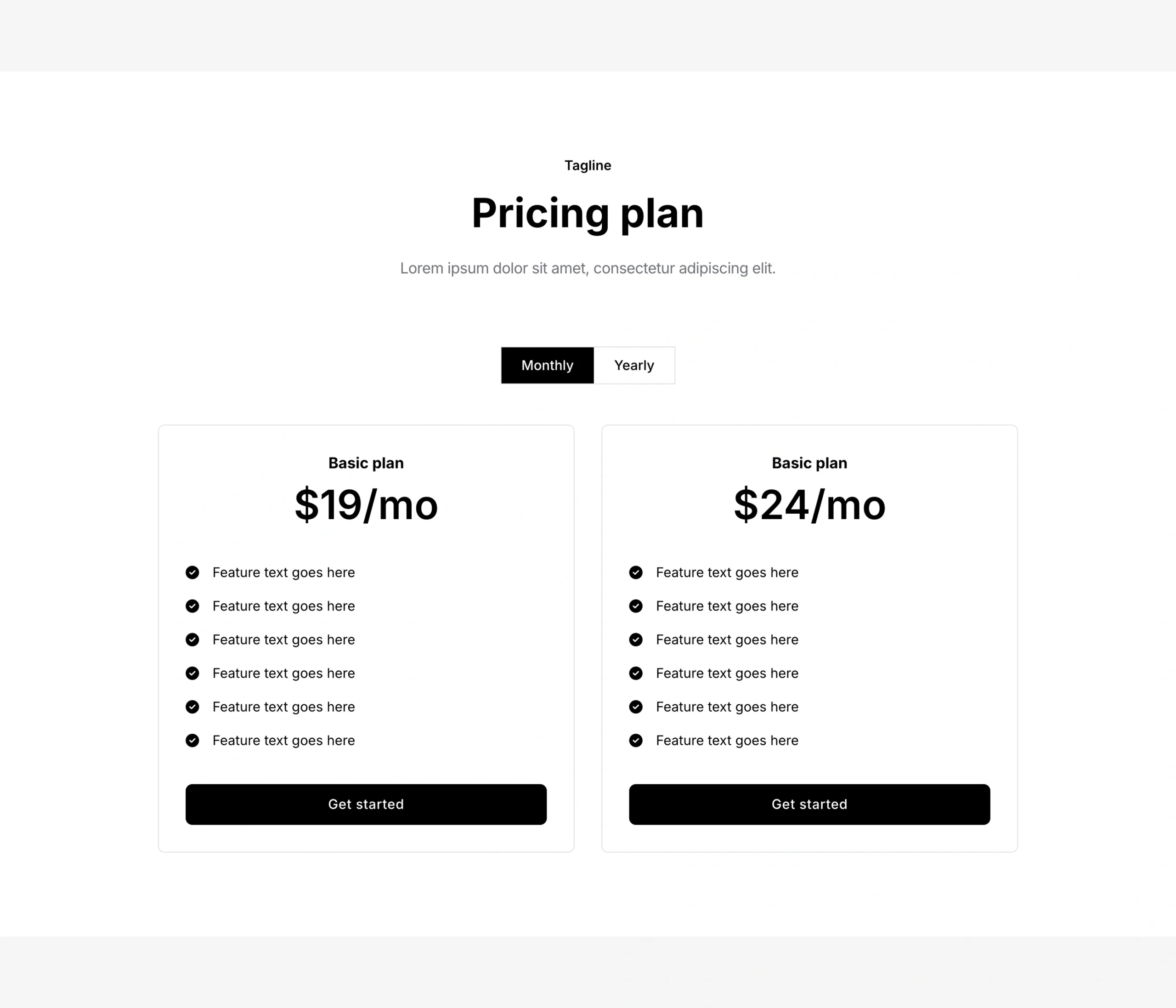Screen dimensions: 1176x1008
Task: Click the Tagline label above heading
Action: (588, 165)
